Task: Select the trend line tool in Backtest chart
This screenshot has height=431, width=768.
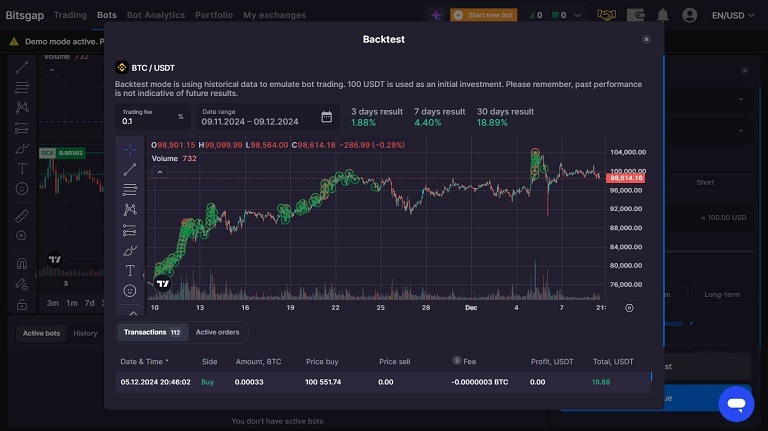Action: click(130, 169)
